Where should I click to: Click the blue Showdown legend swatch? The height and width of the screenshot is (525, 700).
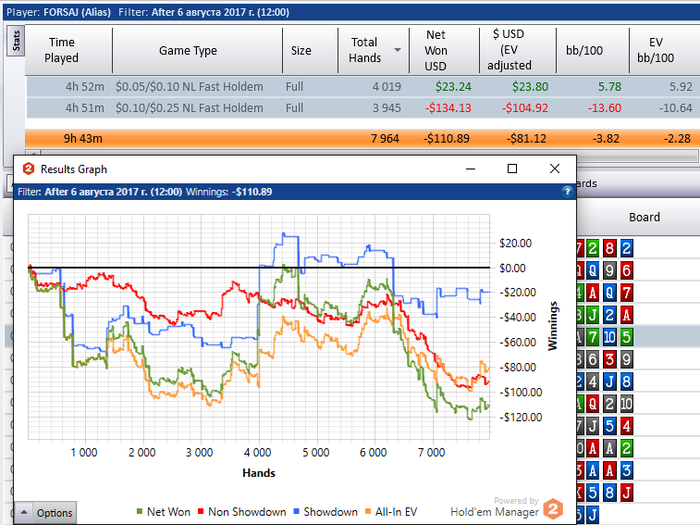[x=296, y=511]
